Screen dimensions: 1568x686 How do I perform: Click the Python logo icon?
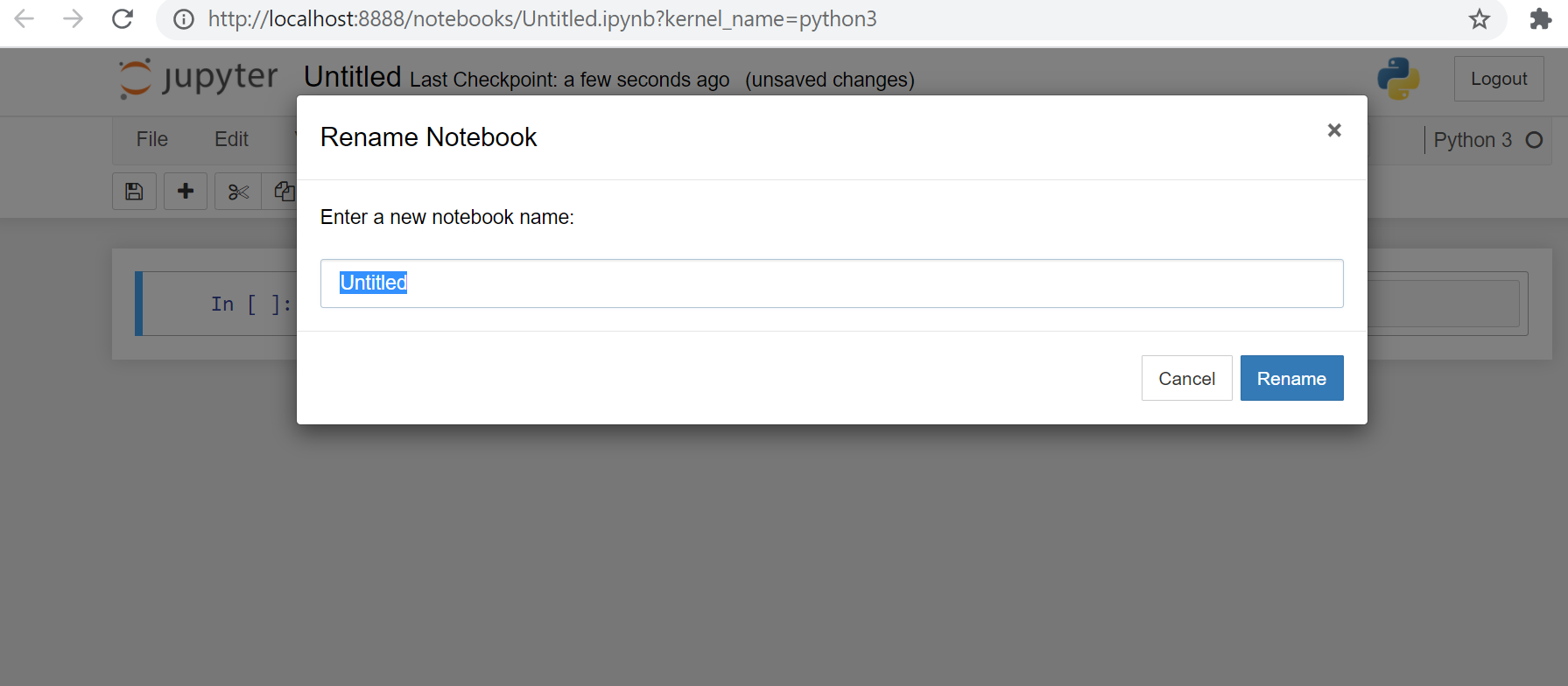[x=1398, y=79]
